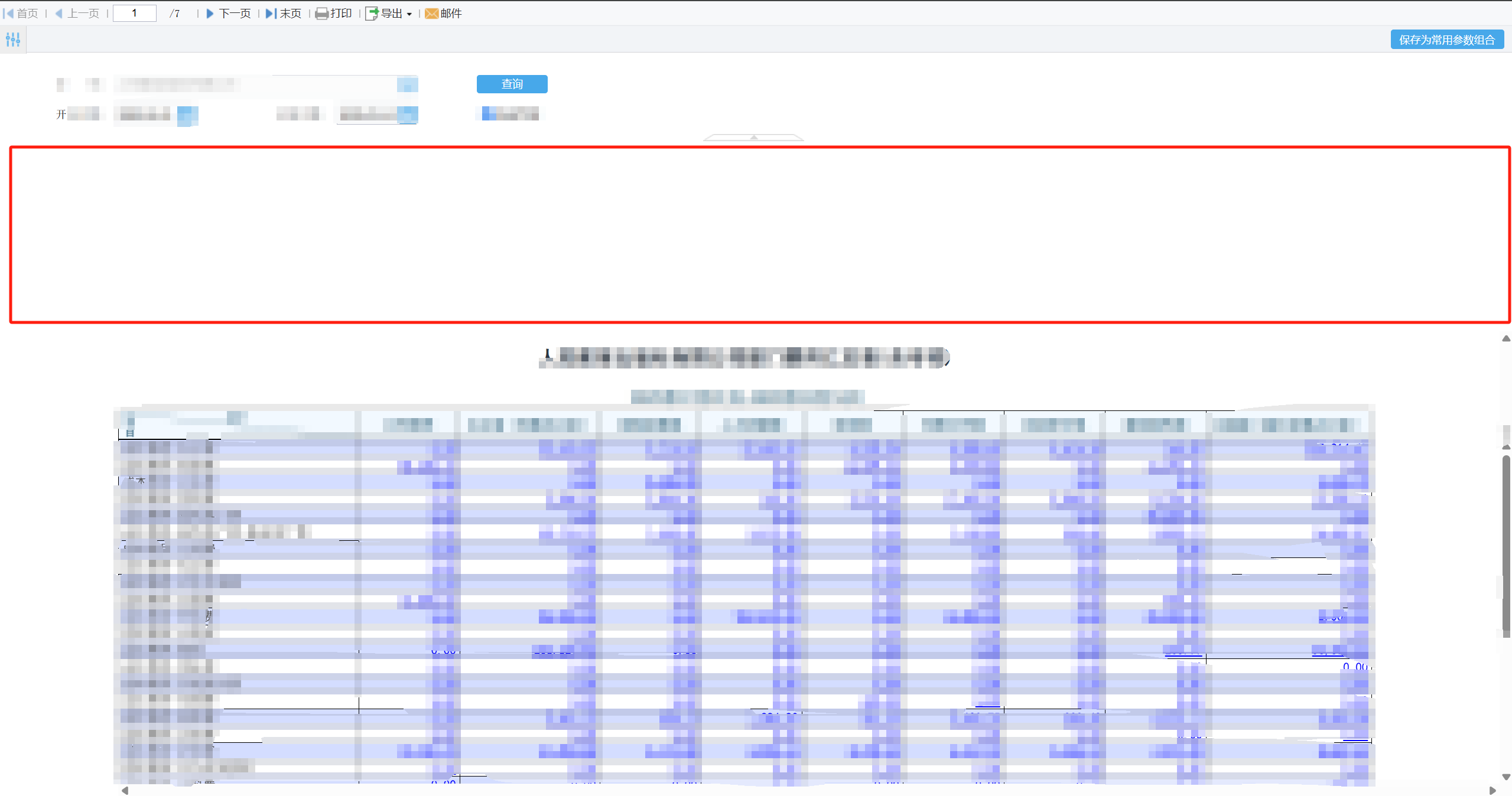This screenshot has height=796, width=1512.
Task: Go to first page with 首页
Action: (21, 13)
